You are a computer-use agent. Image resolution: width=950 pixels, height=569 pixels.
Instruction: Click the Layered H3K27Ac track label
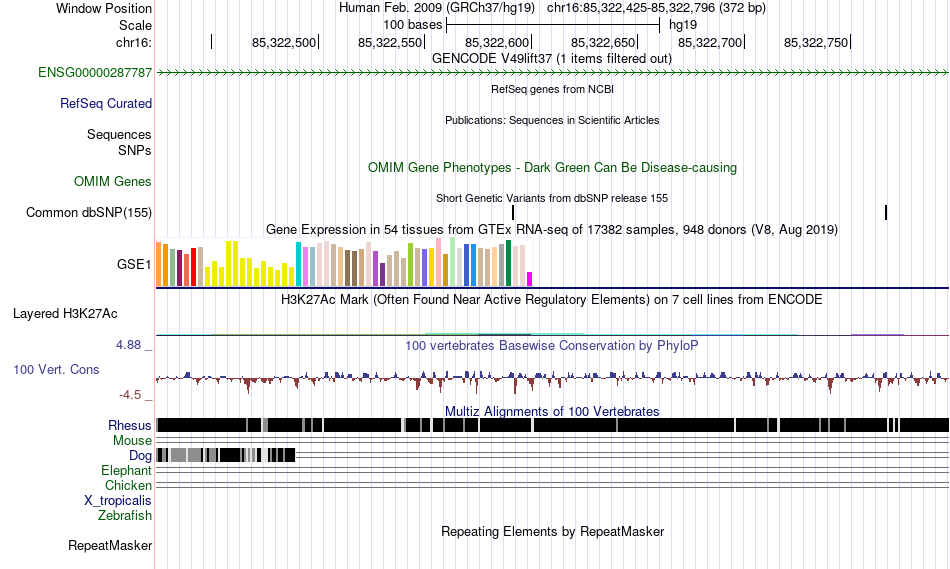(x=65, y=313)
